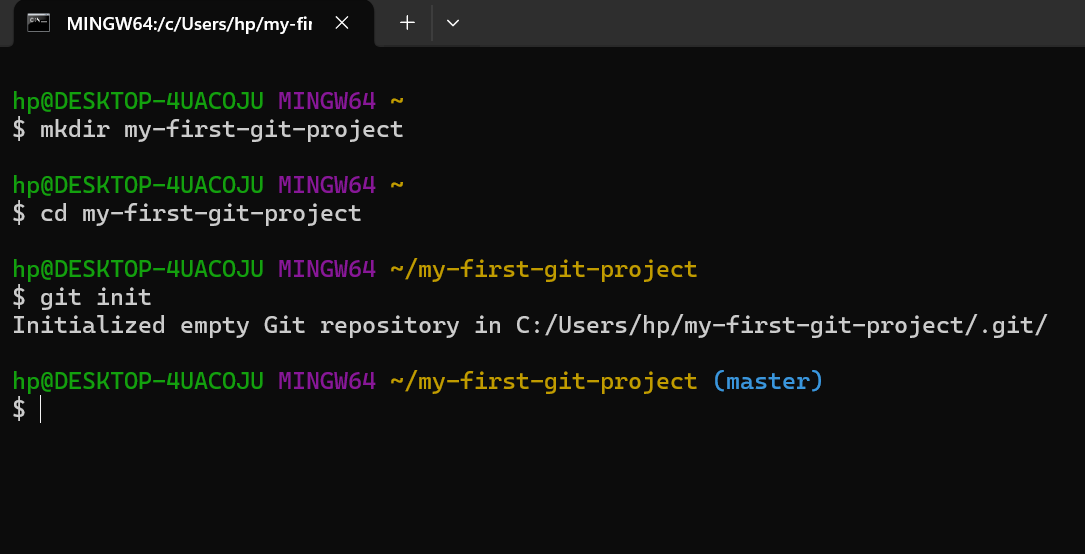This screenshot has width=1085, height=554.
Task: Click "hp@DESKTOP-4UACOJU" on the bottom prompt line
Action: (x=138, y=381)
